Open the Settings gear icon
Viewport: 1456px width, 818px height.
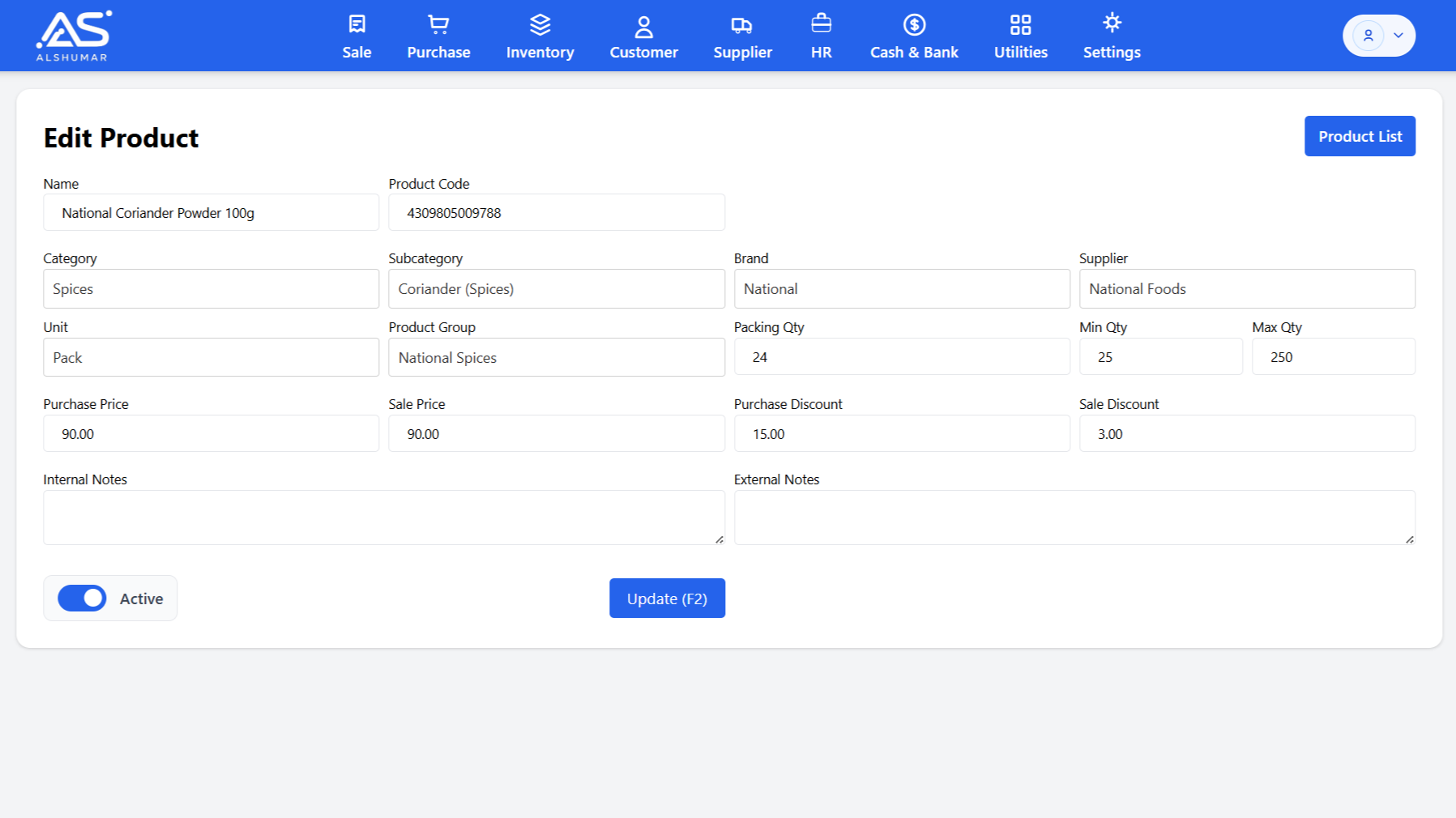tap(1111, 23)
